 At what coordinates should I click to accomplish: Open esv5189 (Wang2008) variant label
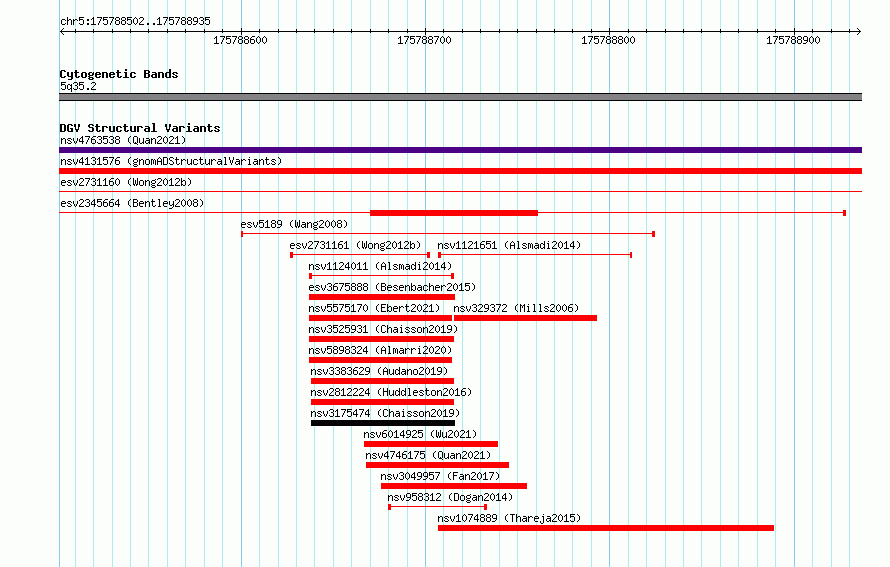point(294,224)
